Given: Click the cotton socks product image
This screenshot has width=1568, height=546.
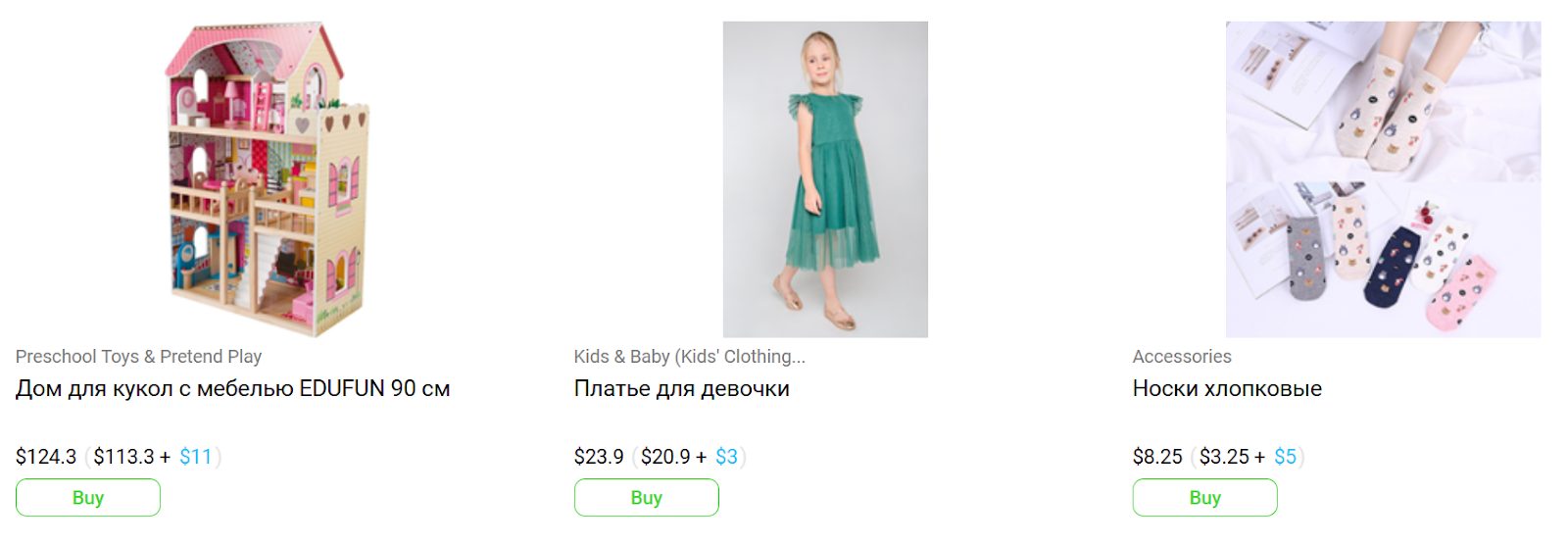Looking at the screenshot, I should (1383, 179).
